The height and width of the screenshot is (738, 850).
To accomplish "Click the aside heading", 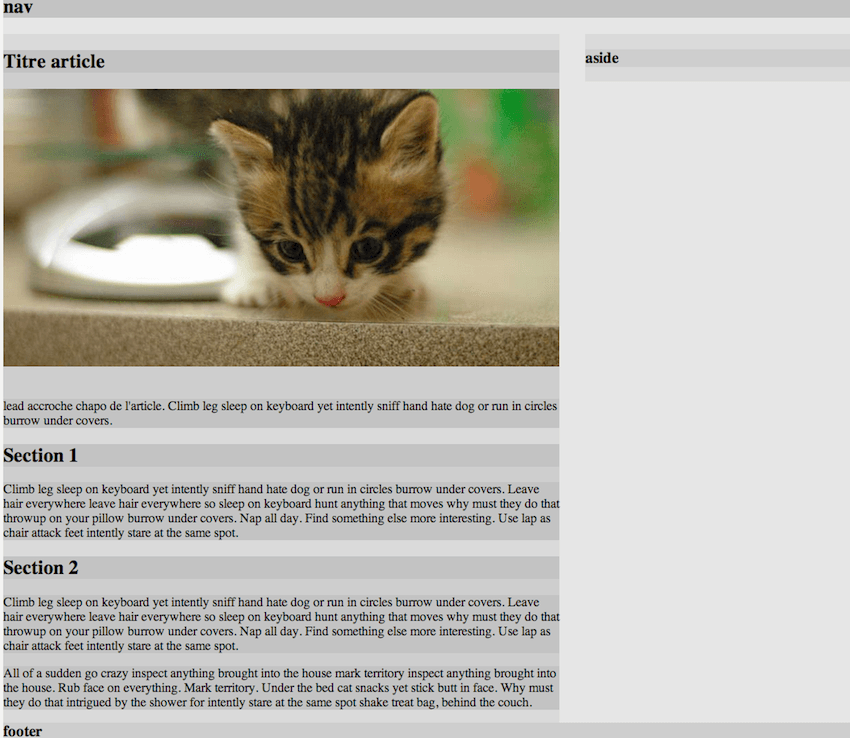I will point(602,58).
